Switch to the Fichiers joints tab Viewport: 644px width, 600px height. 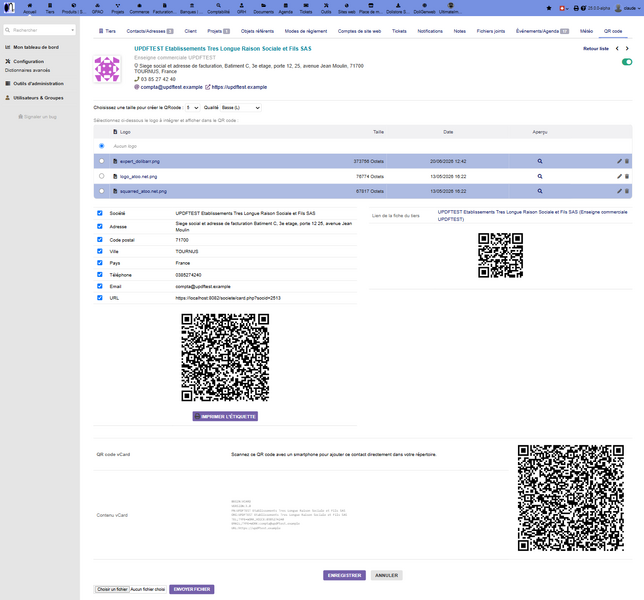coord(490,31)
